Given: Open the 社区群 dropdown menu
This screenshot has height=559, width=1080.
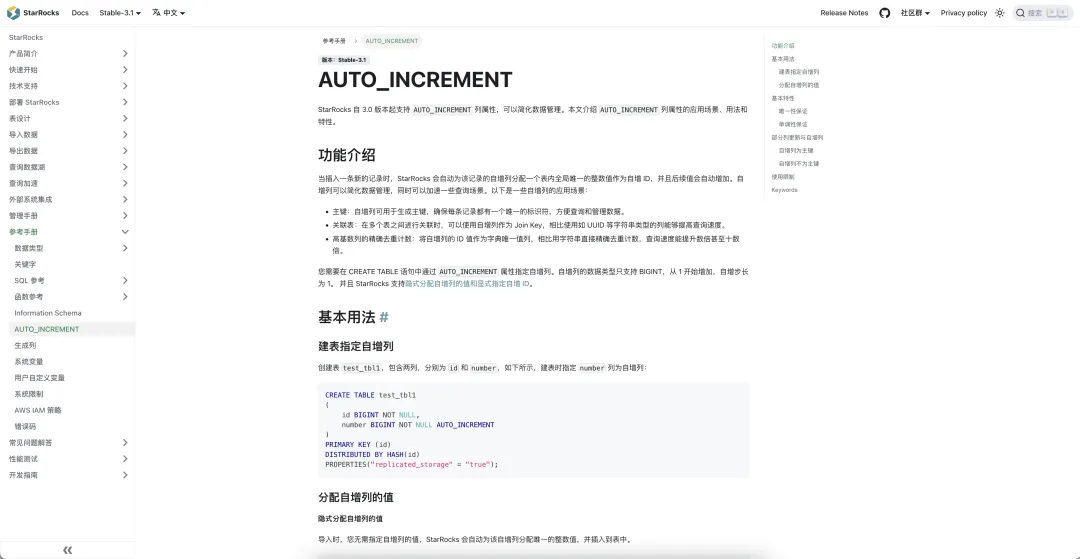Looking at the screenshot, I should pos(915,13).
